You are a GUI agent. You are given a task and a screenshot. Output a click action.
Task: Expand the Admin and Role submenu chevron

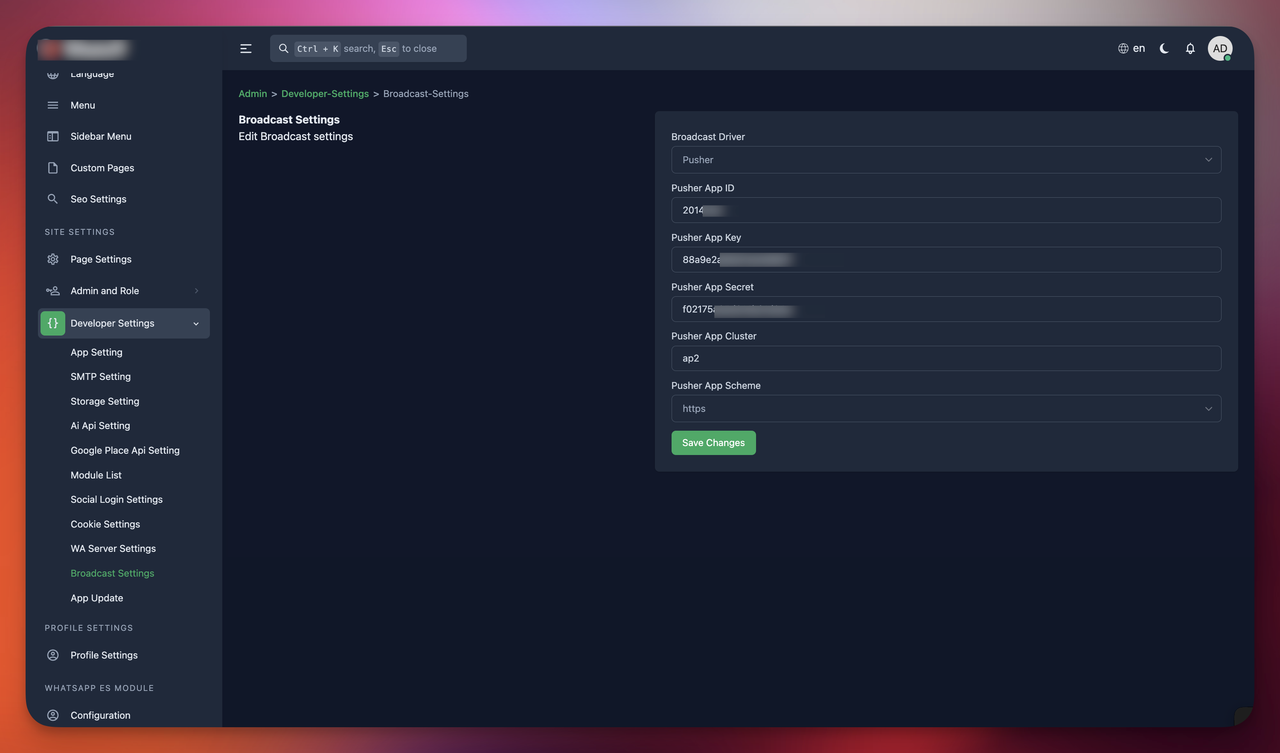[x=196, y=291]
